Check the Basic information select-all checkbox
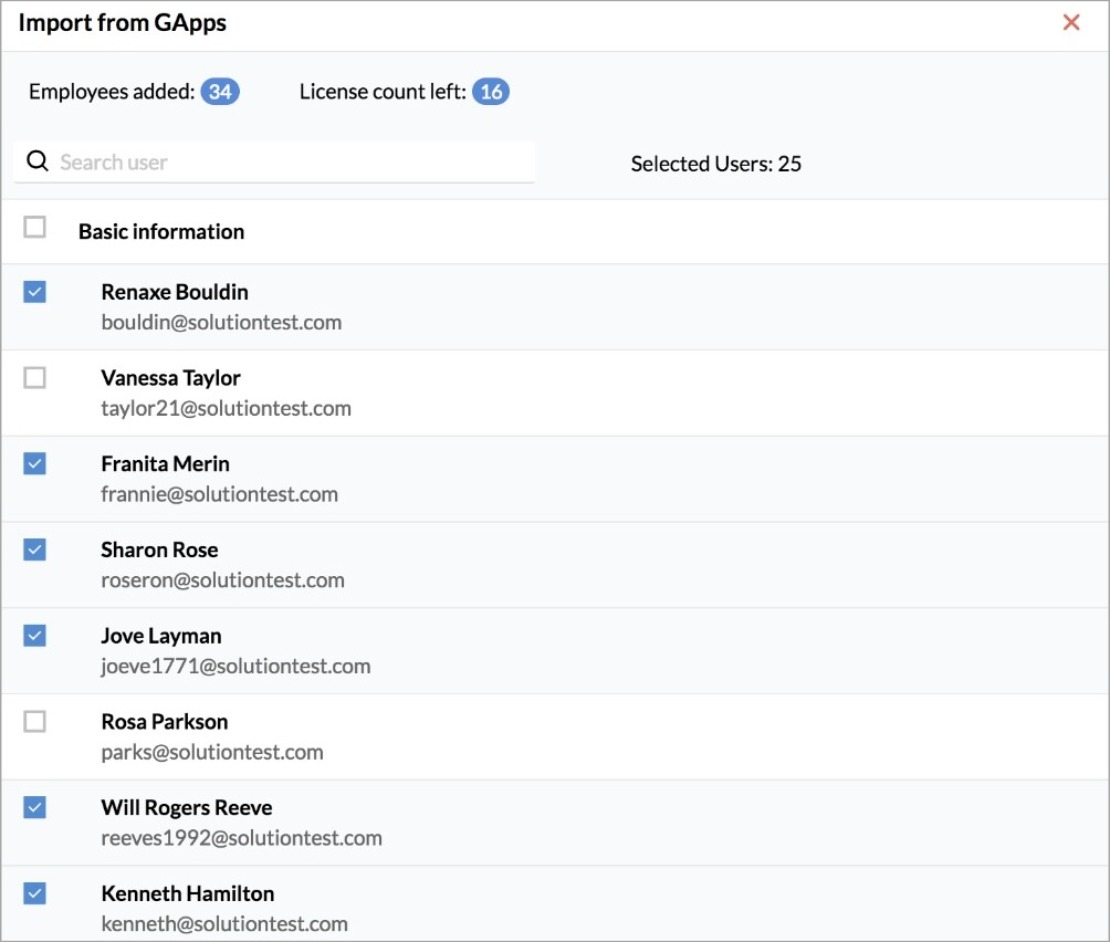1110x942 pixels. [35, 228]
